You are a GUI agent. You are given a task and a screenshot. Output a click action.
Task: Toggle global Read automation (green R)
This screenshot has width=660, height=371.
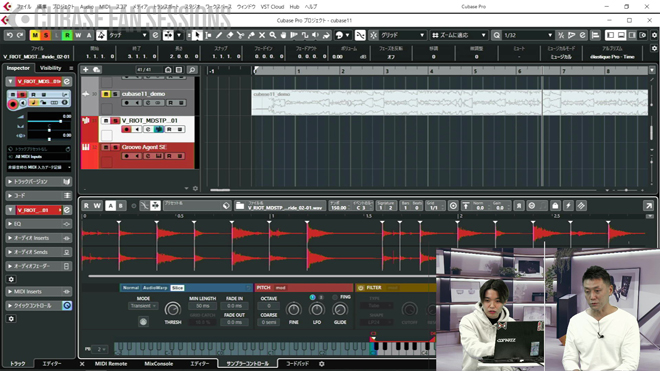pyautogui.click(x=67, y=35)
